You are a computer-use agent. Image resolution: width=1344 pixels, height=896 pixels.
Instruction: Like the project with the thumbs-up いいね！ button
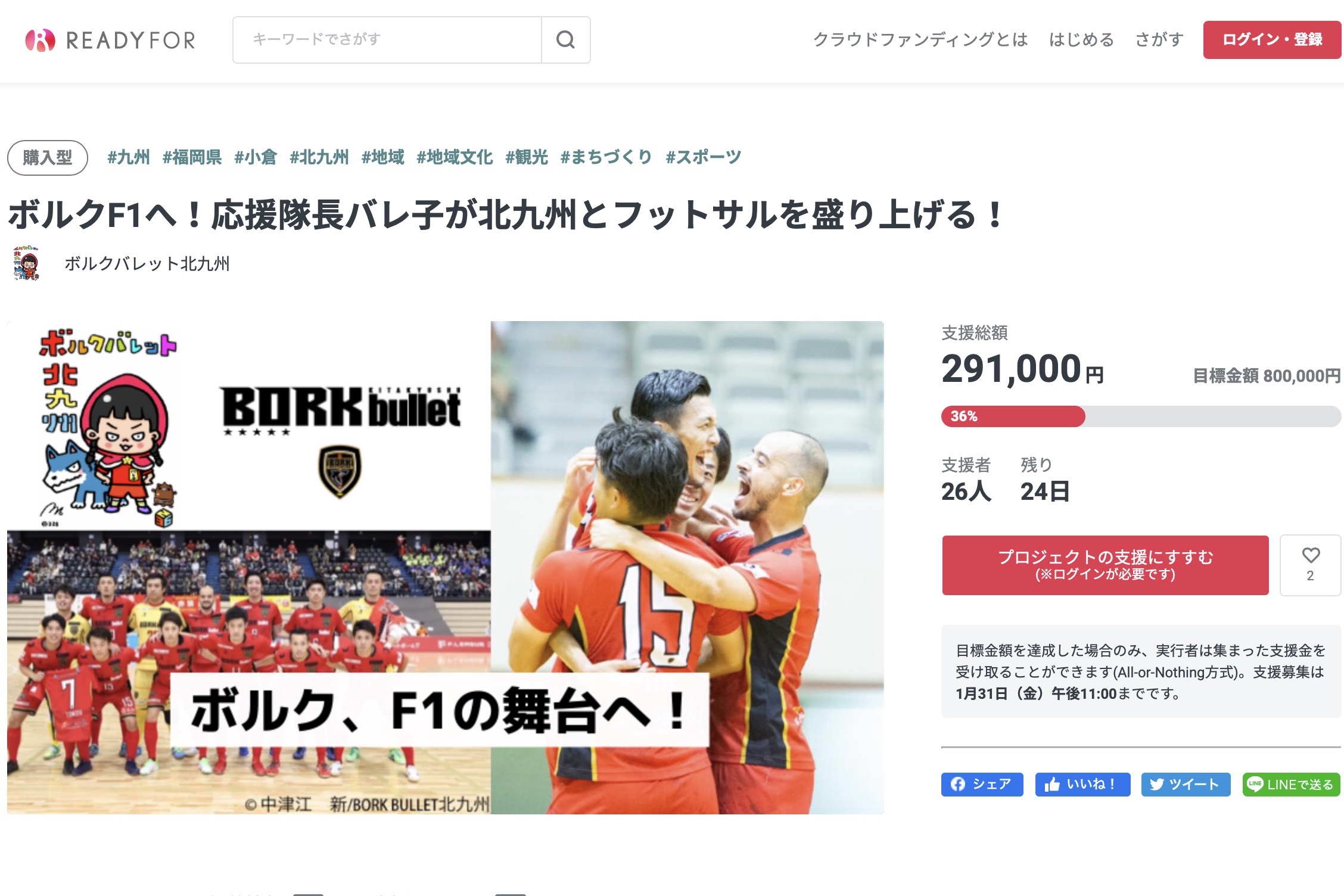[1082, 784]
